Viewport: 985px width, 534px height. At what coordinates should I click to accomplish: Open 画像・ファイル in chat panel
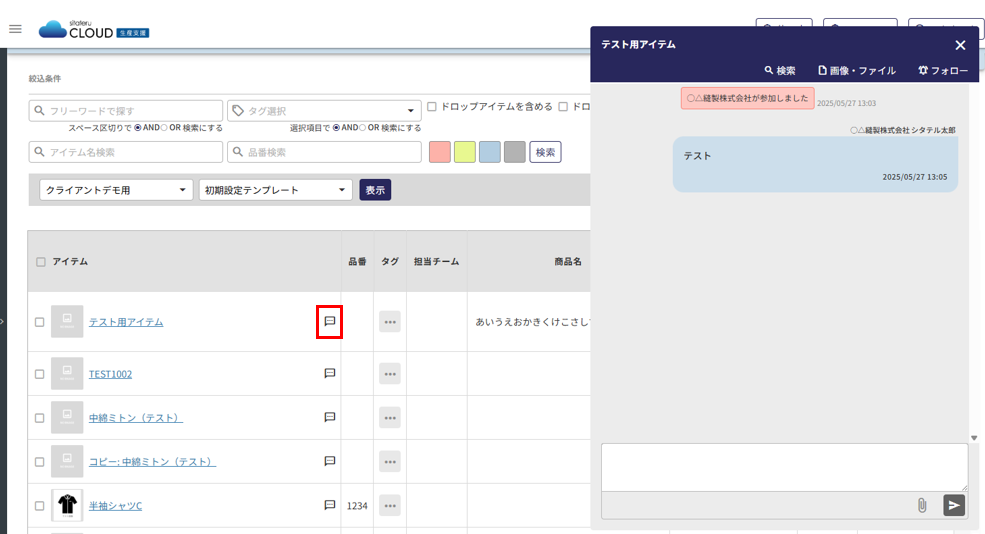857,70
